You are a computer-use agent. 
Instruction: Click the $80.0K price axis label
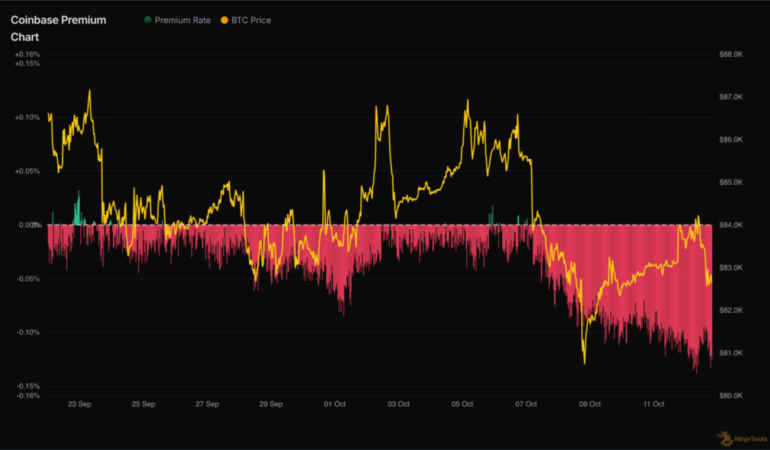coord(731,395)
